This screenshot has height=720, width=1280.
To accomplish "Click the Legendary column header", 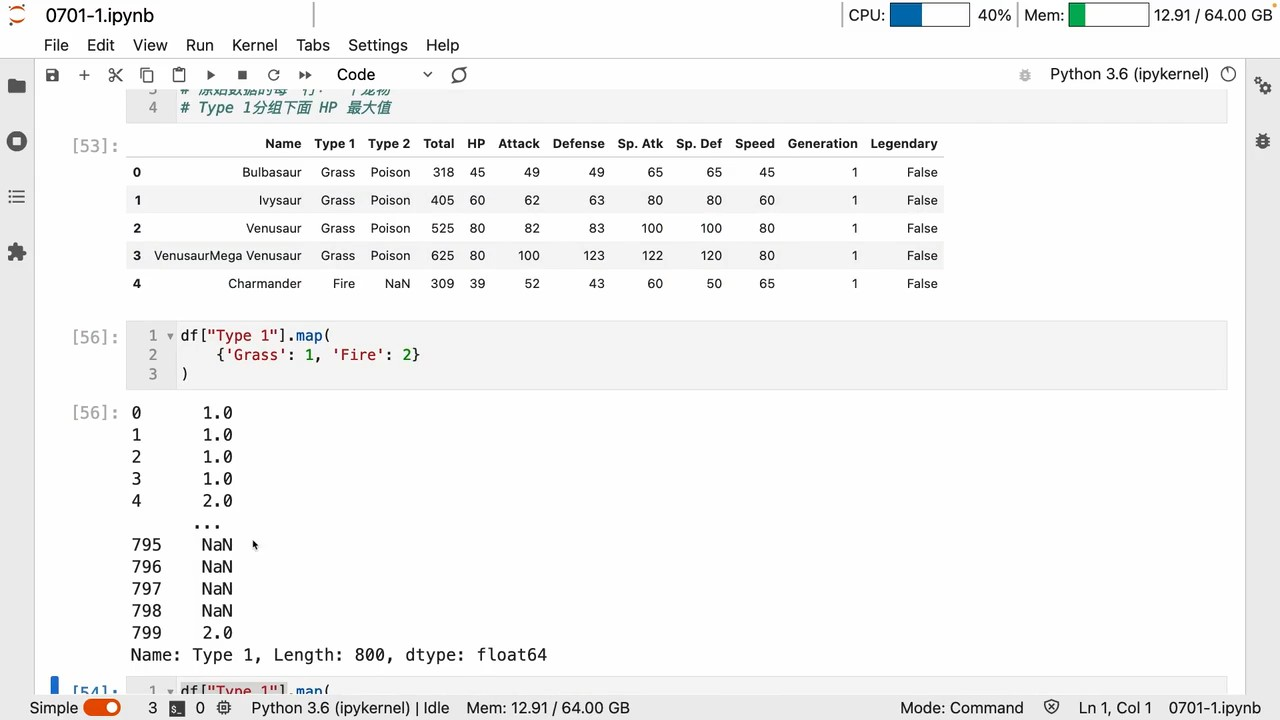I will [x=904, y=144].
